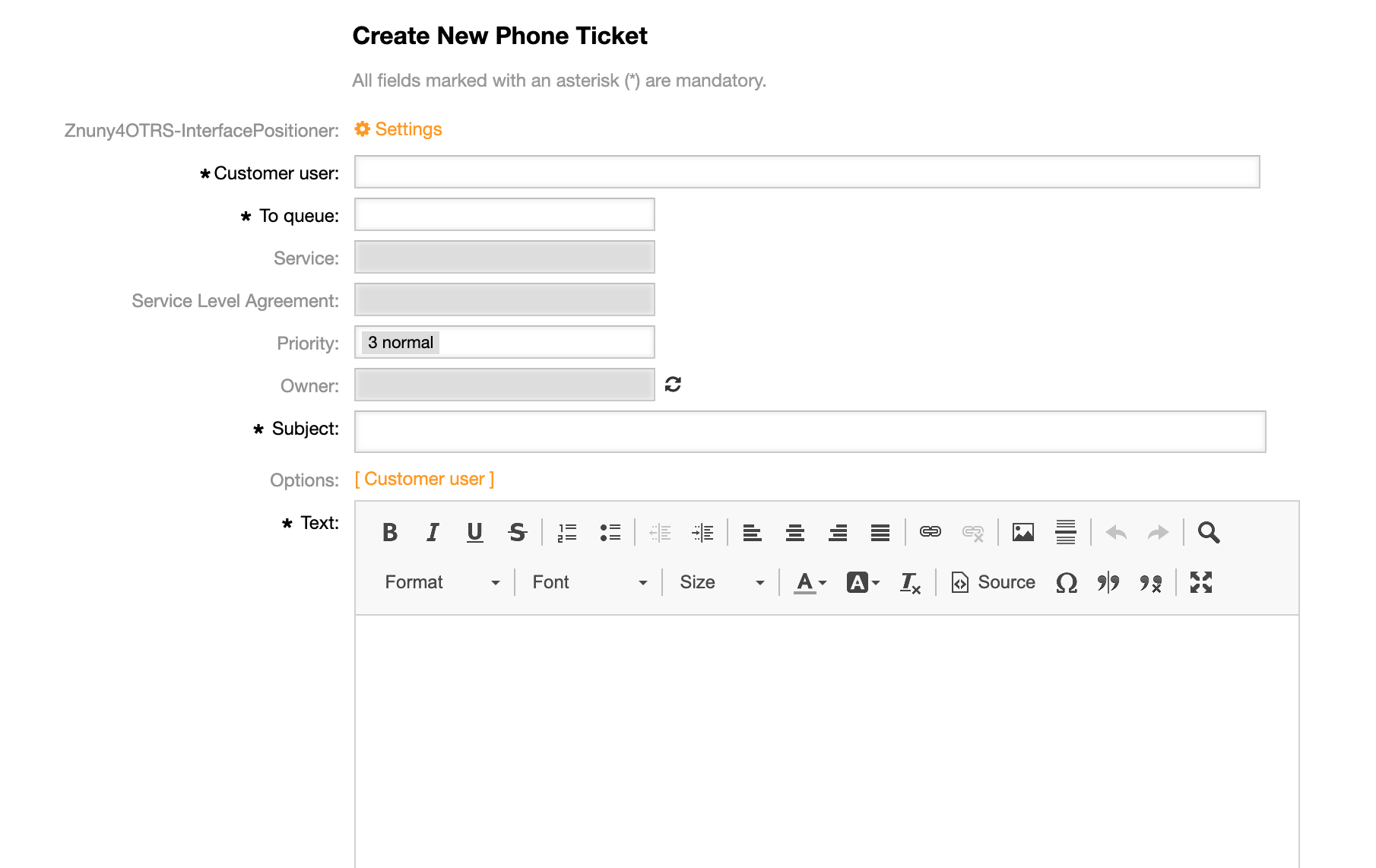Toggle bold formatting in text editor

390,533
